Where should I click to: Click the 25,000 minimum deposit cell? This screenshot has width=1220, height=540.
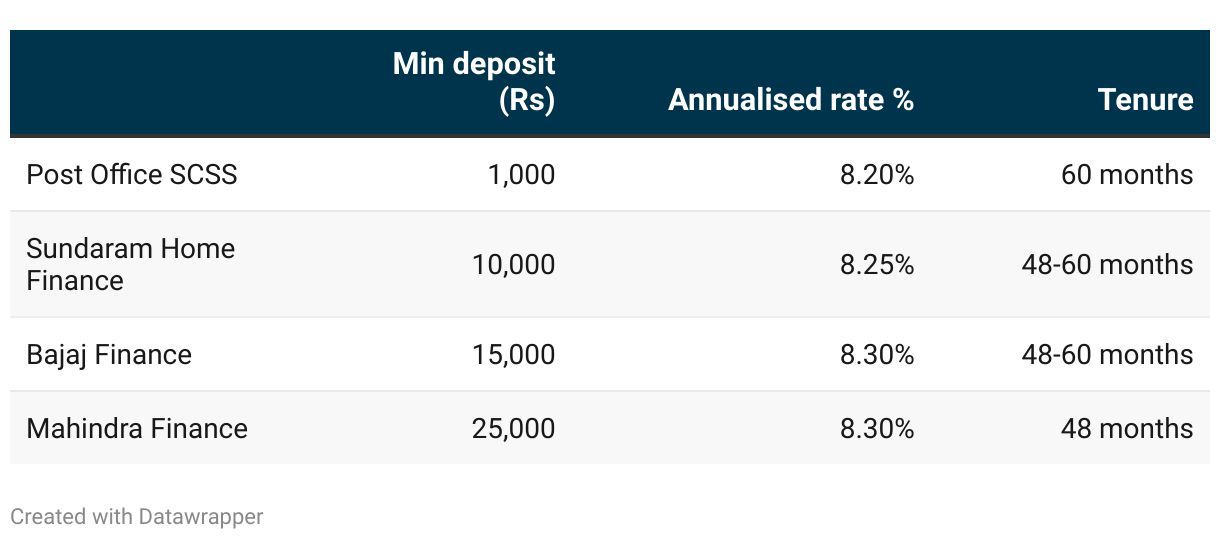coord(512,429)
